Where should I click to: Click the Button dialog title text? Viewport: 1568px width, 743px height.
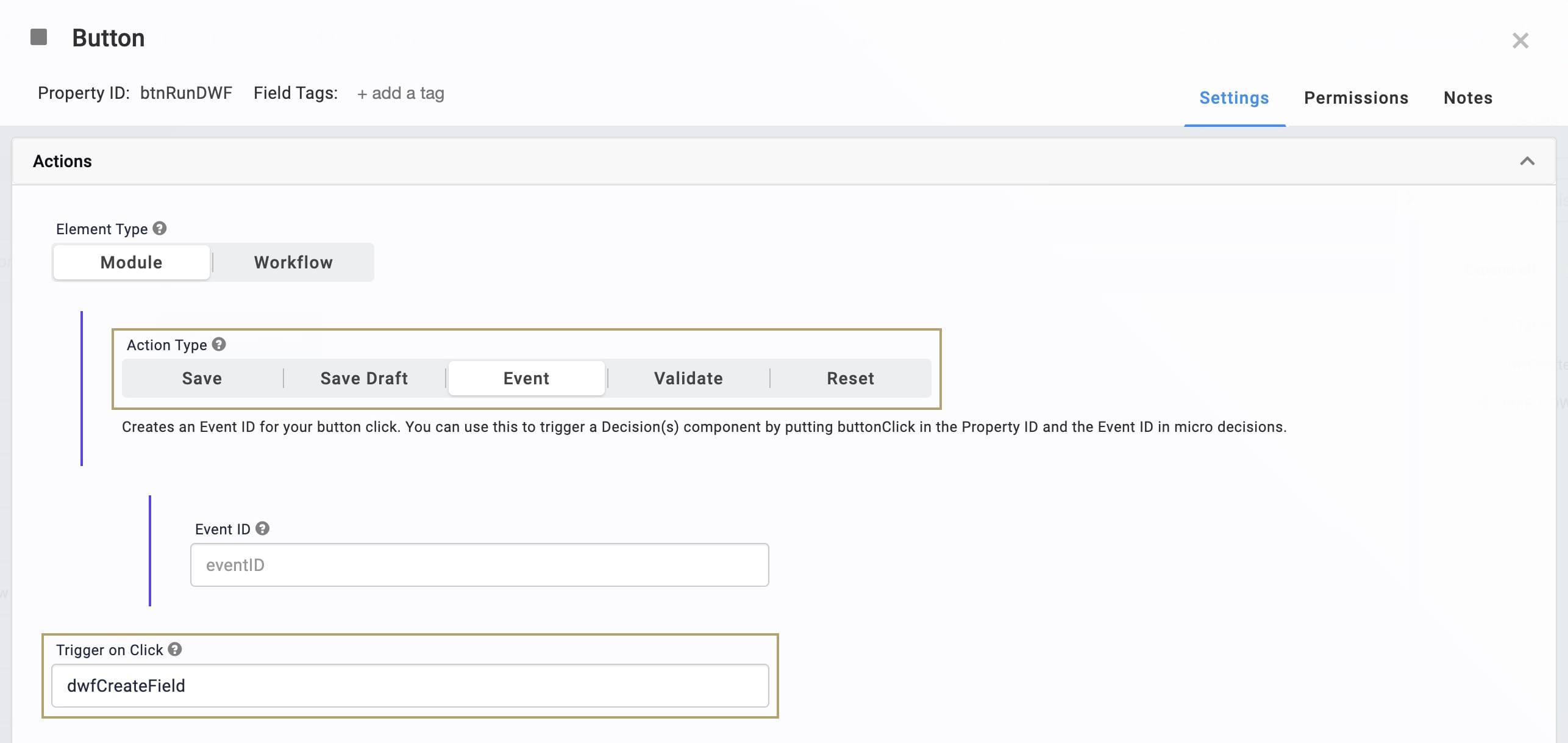(x=109, y=38)
